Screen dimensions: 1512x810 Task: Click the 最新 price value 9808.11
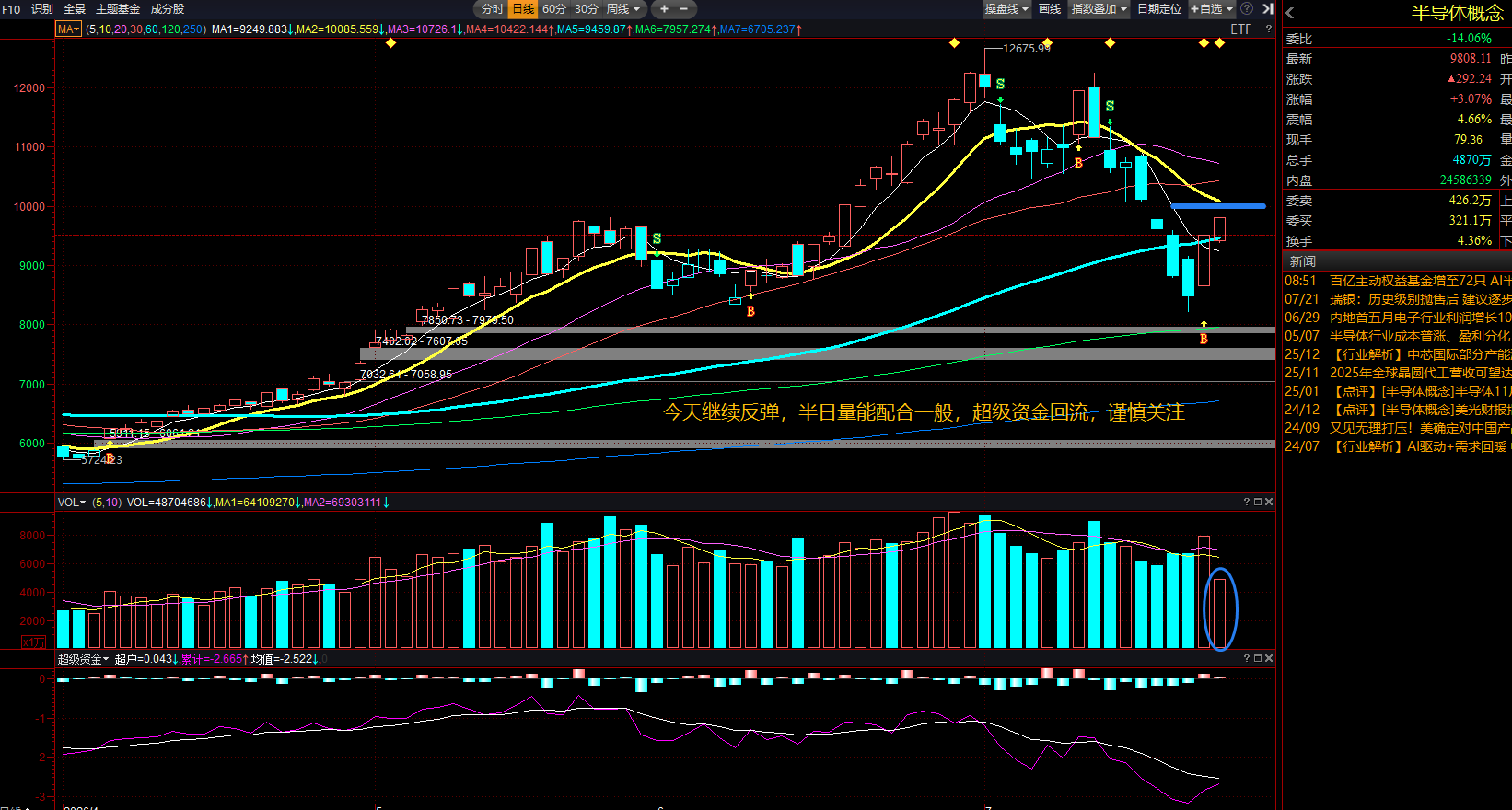pyautogui.click(x=1471, y=58)
